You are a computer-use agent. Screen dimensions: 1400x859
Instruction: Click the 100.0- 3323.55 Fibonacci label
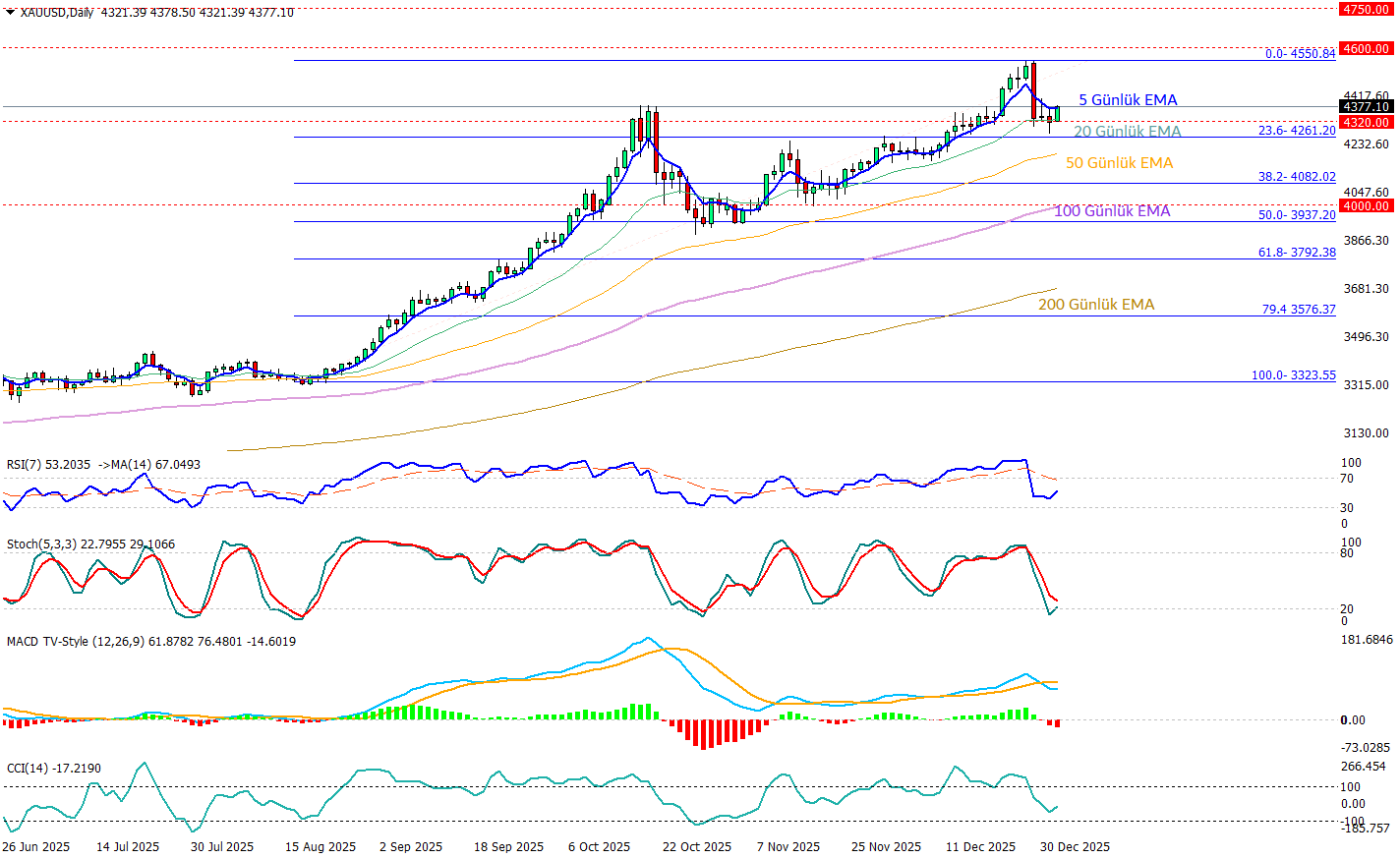tap(1293, 375)
